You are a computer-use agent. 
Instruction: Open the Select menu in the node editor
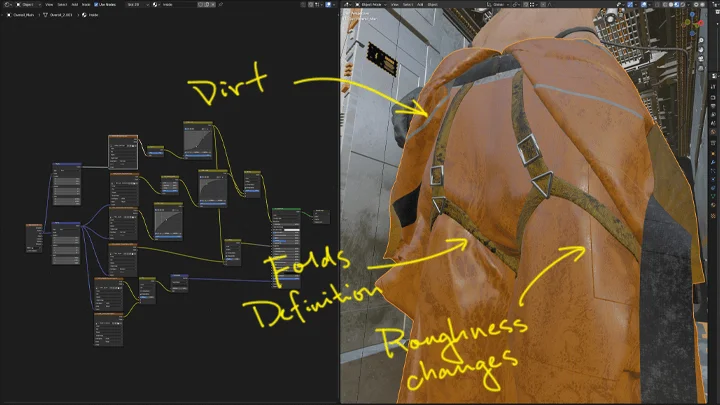(62, 5)
